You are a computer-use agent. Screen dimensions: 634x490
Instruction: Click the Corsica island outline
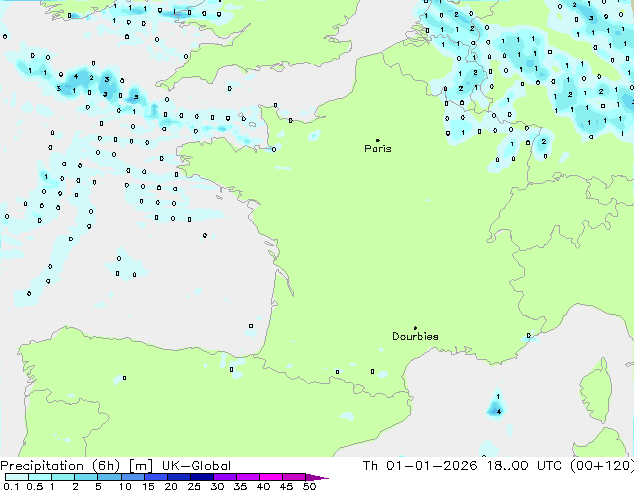click(x=597, y=391)
